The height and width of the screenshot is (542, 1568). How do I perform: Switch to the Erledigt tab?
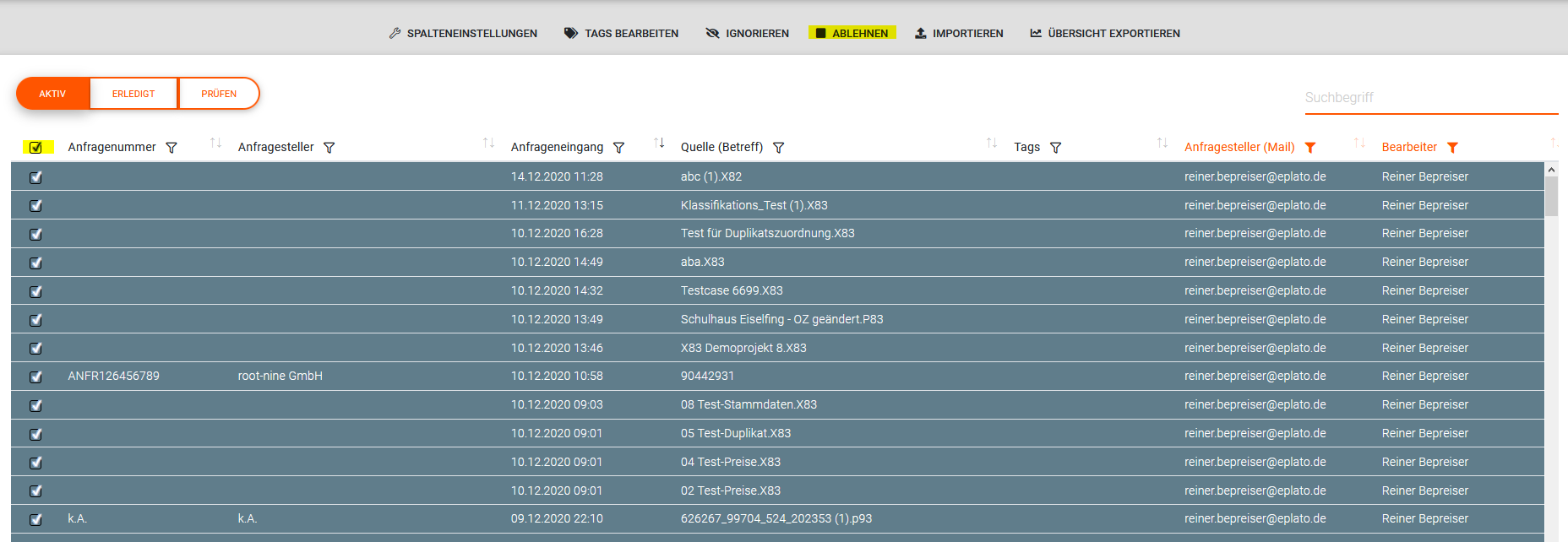133,94
